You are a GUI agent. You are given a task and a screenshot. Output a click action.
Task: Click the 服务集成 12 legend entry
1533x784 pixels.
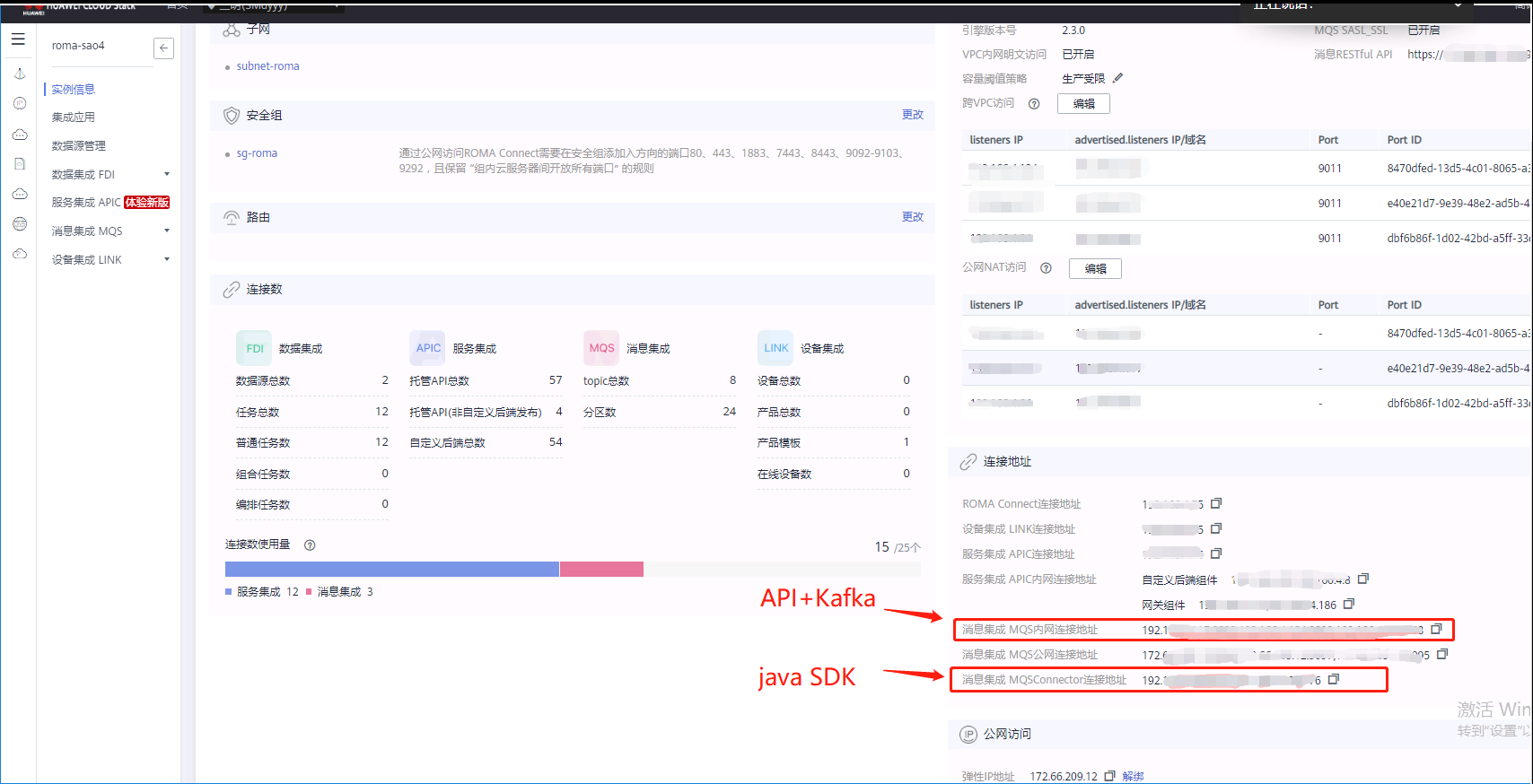click(262, 592)
